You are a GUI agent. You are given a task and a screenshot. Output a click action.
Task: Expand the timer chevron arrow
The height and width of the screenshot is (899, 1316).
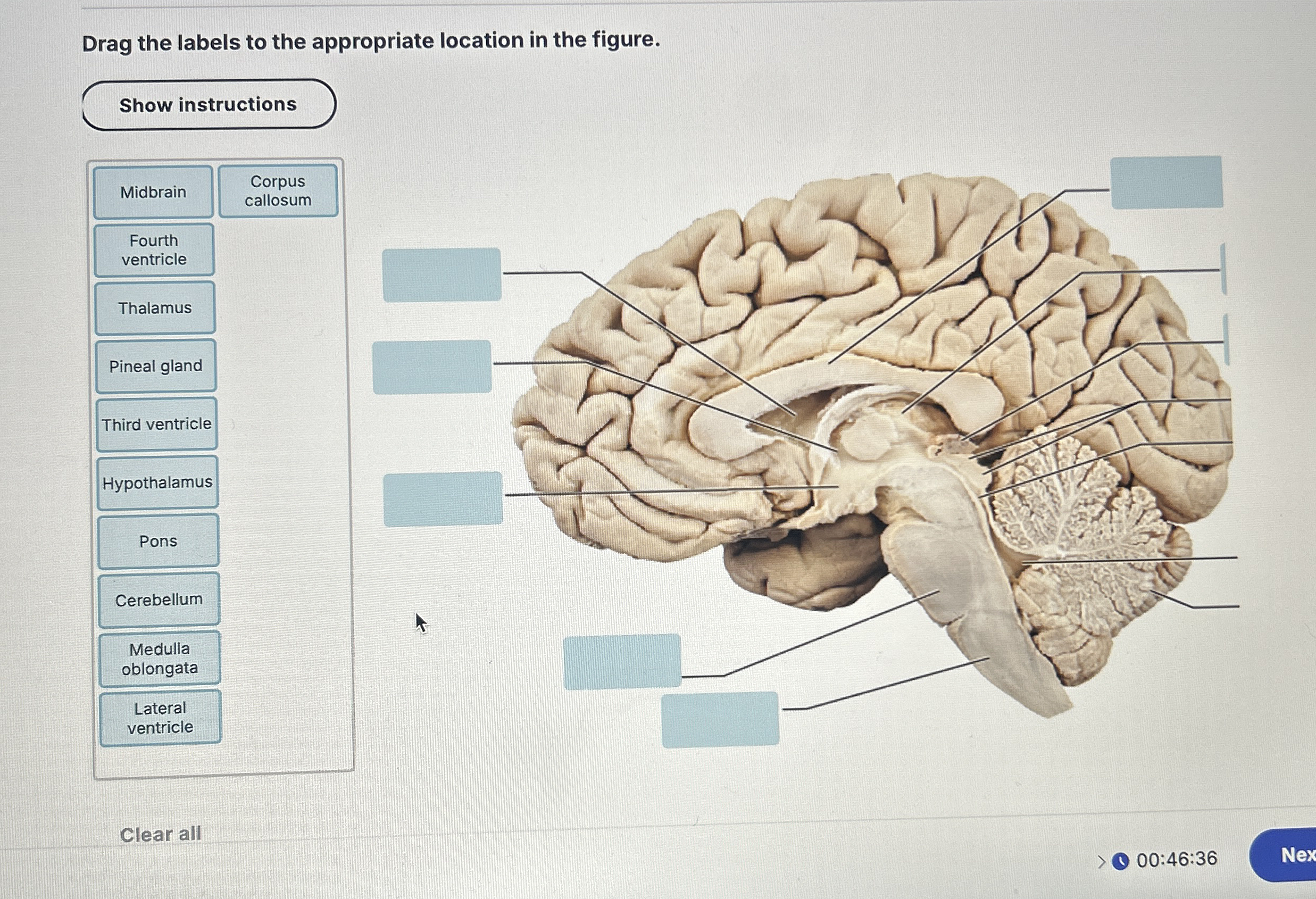1102,862
